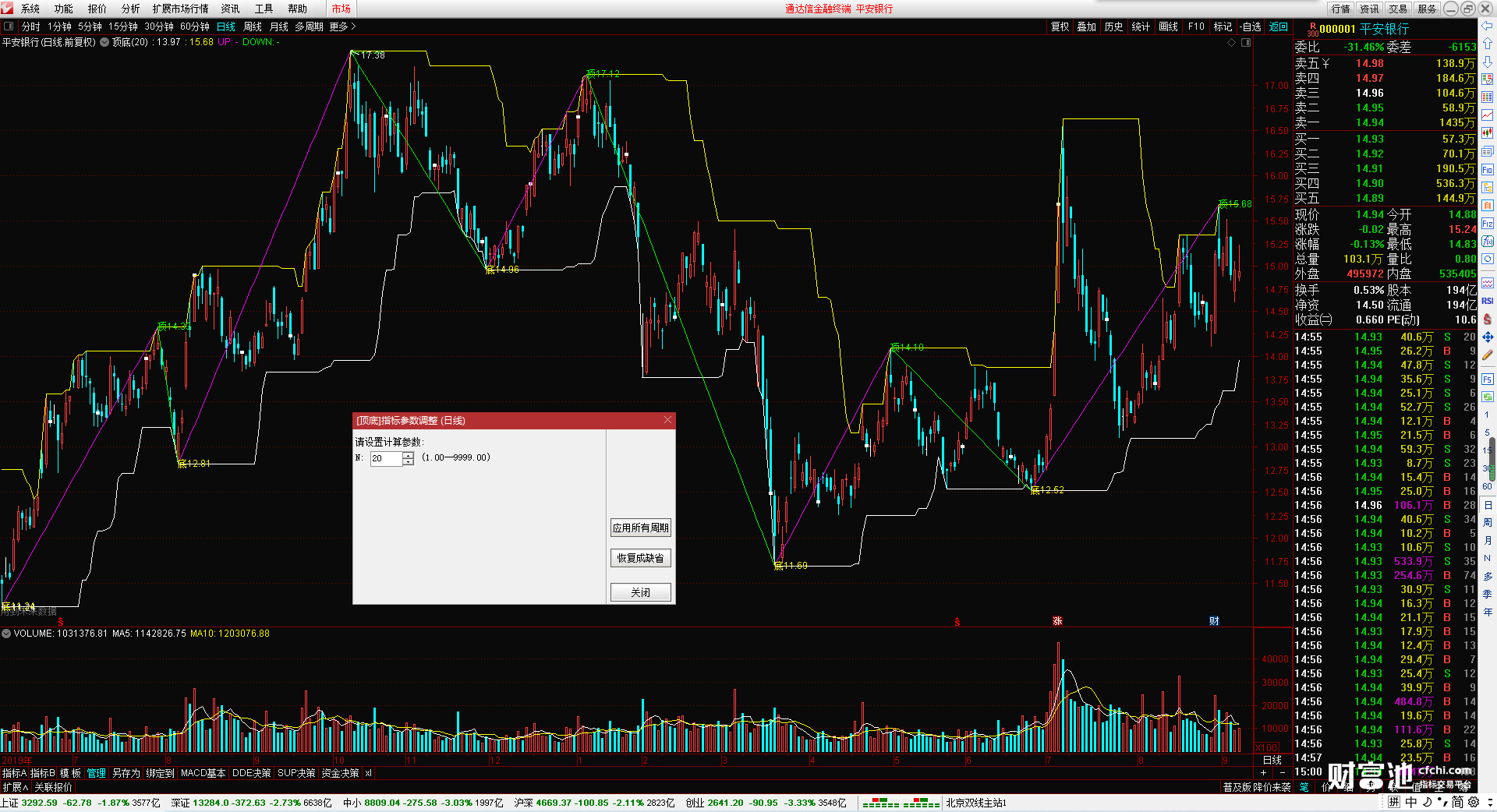The width and height of the screenshot is (1497, 812).
Task: Click the 恢复成缺省 button
Action: (x=640, y=558)
